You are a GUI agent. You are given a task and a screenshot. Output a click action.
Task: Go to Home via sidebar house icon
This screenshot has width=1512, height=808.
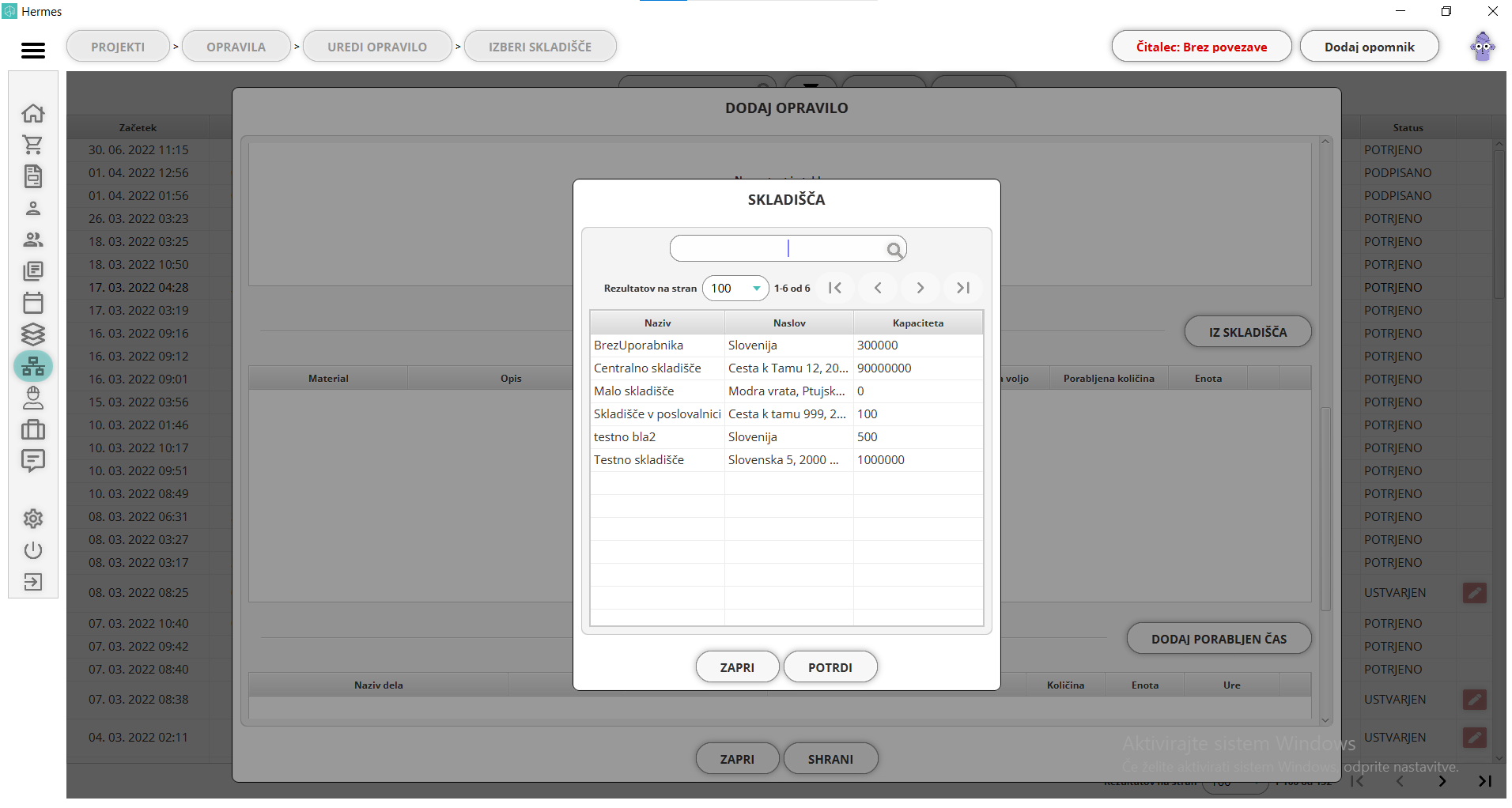[x=33, y=113]
